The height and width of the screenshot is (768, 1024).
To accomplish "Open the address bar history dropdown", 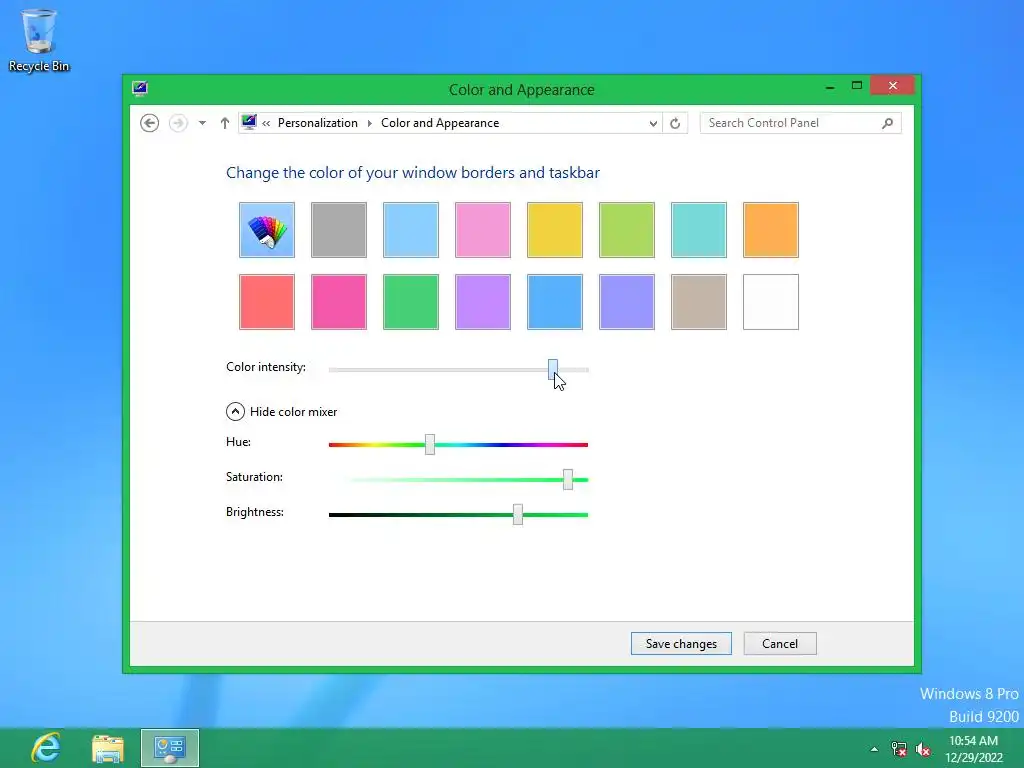I will pos(652,123).
